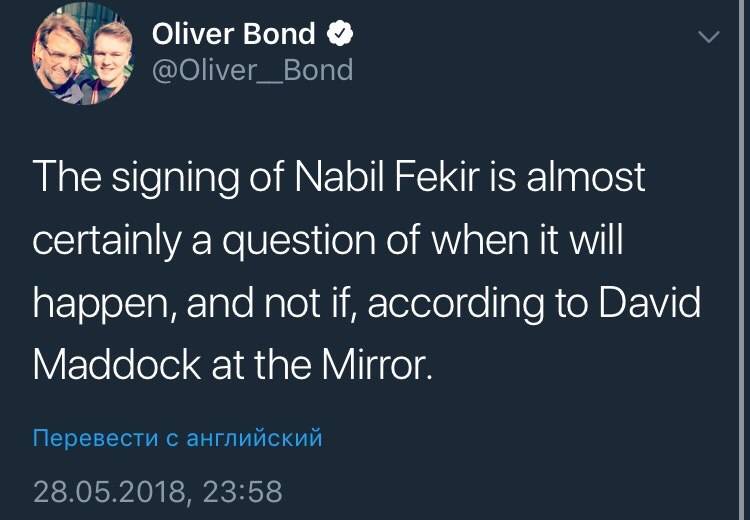Click the "Перевести с английский" translate link

tap(177, 438)
